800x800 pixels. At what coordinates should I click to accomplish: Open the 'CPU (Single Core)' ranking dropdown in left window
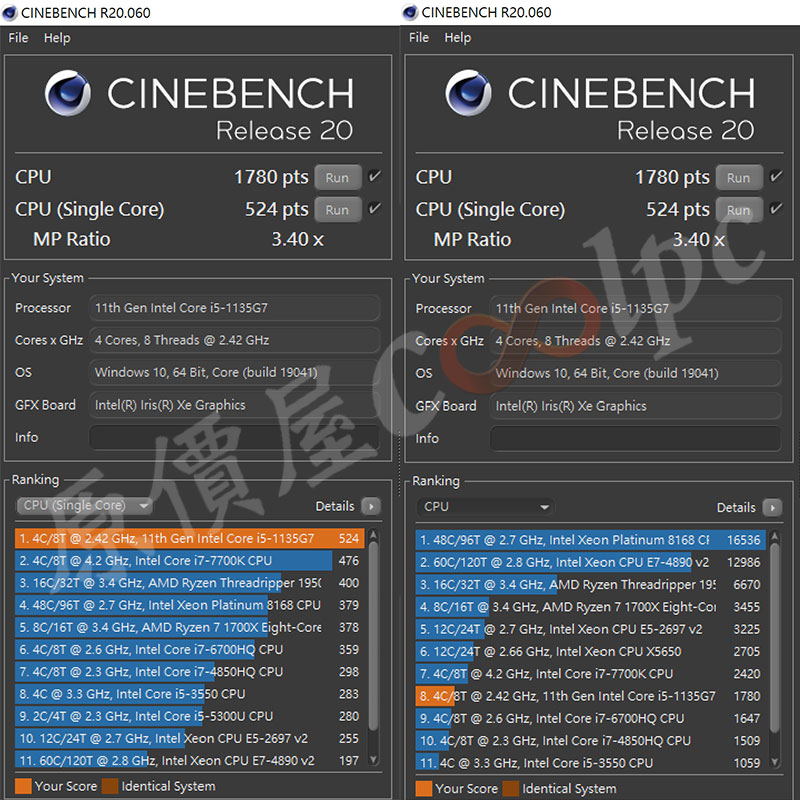(85, 506)
